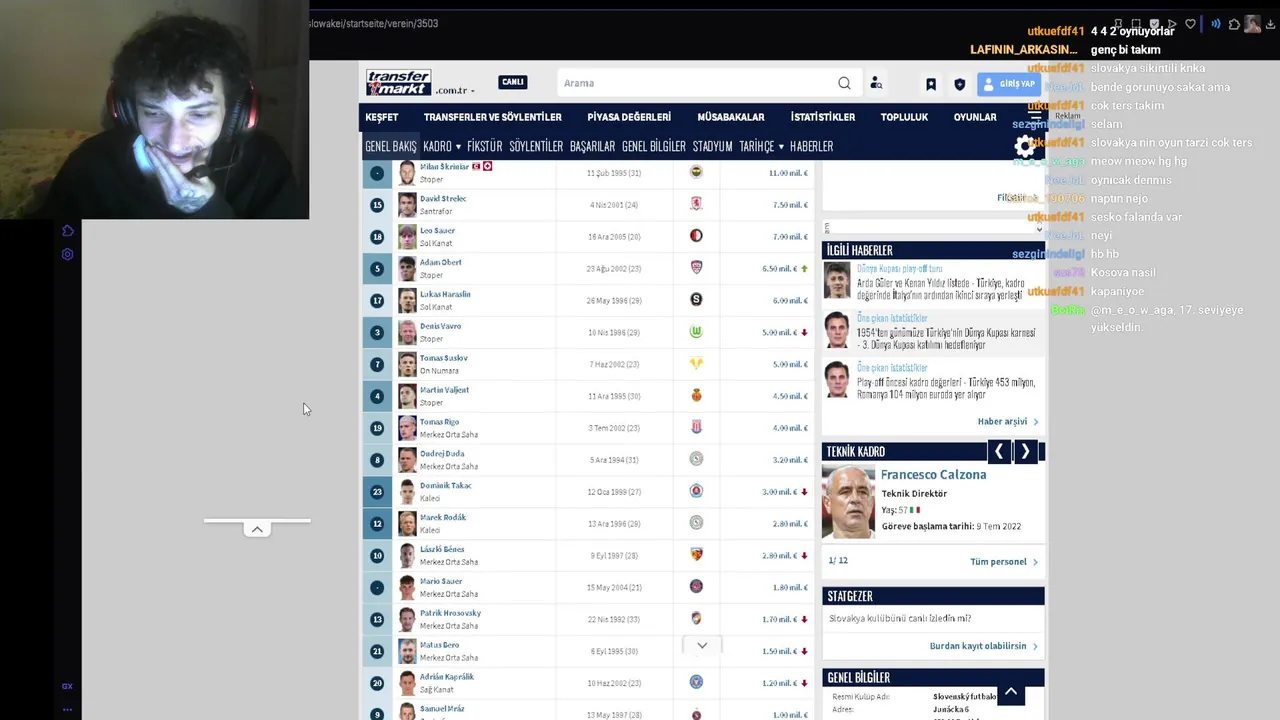The width and height of the screenshot is (1280, 720).
Task: Click the settings gear overlay icon
Action: tap(1024, 146)
